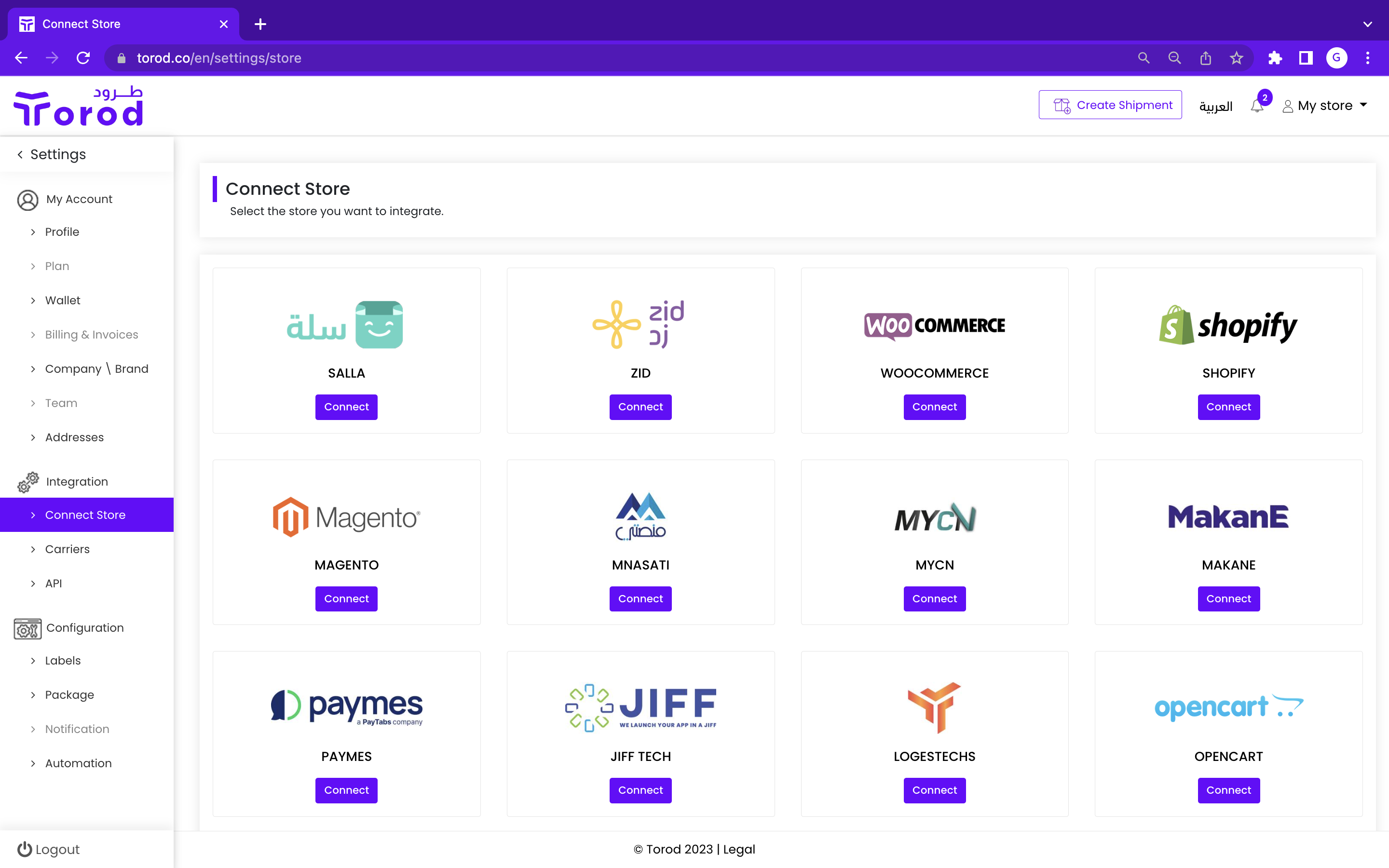Click the WooCommerce logo
This screenshot has height=868, width=1389.
pos(934,325)
